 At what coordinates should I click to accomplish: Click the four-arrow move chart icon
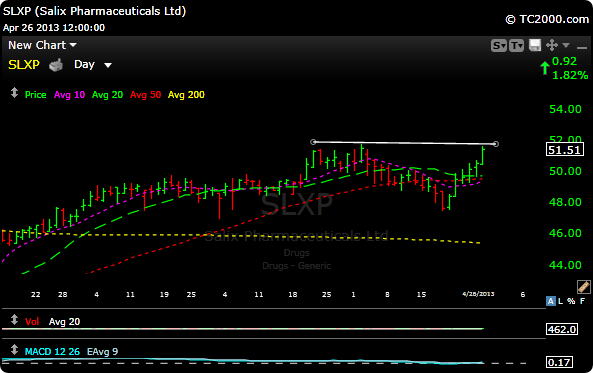[552, 45]
